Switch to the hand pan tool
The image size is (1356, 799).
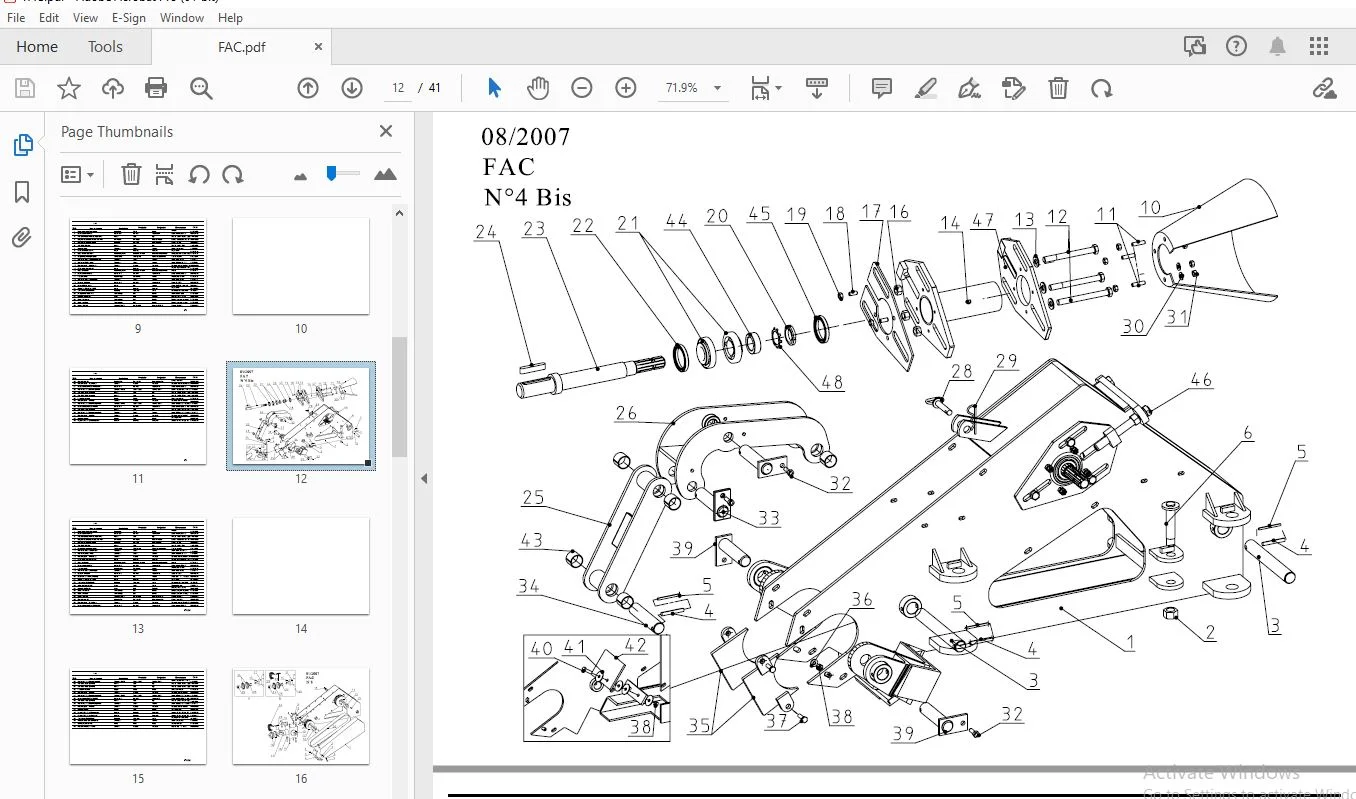pyautogui.click(x=538, y=88)
